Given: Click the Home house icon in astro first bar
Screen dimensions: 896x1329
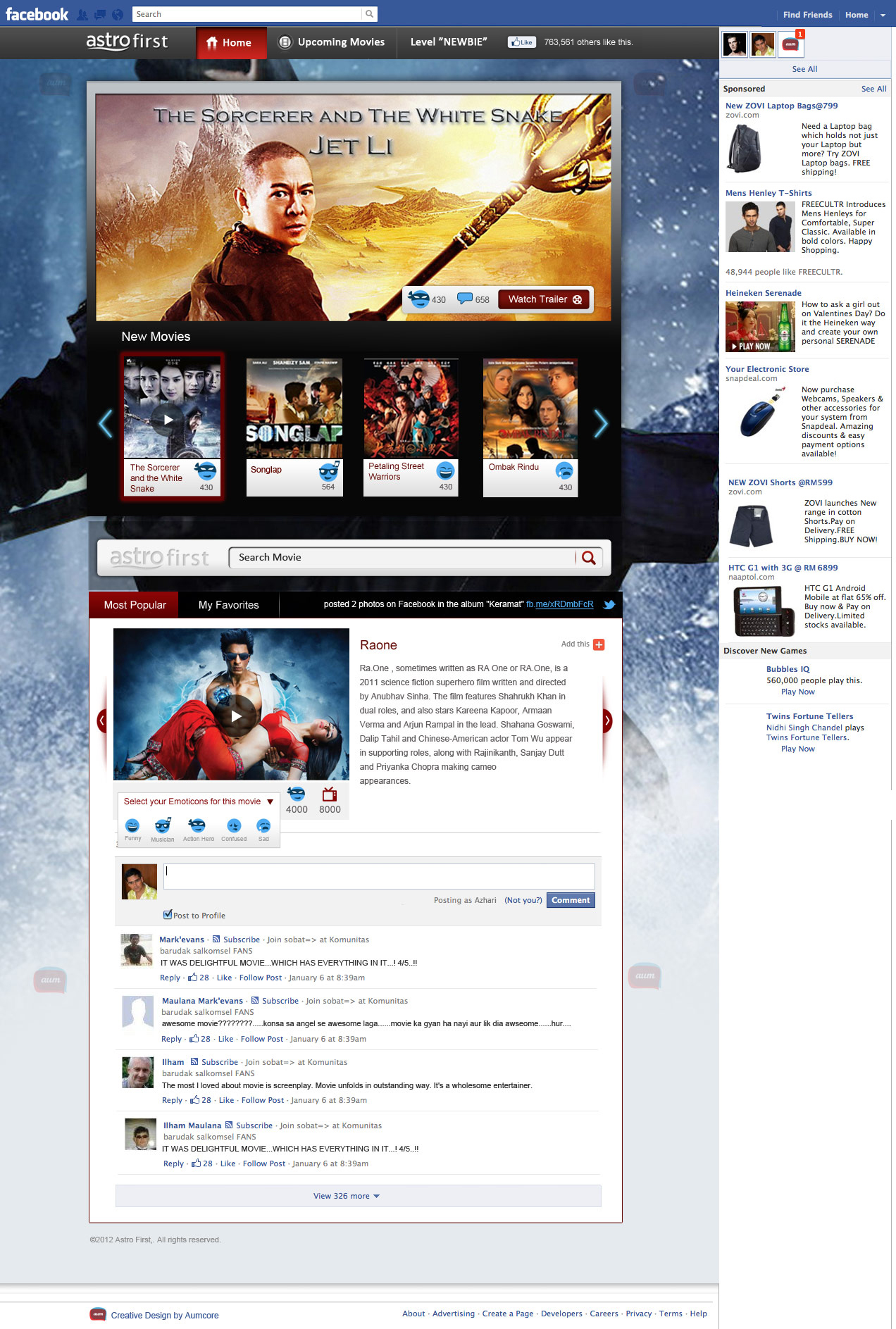Looking at the screenshot, I should click(212, 43).
